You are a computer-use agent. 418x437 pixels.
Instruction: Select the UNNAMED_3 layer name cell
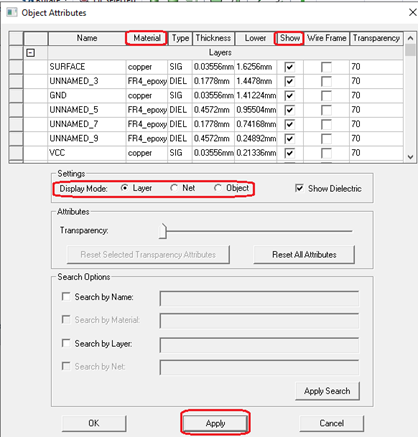(87, 81)
